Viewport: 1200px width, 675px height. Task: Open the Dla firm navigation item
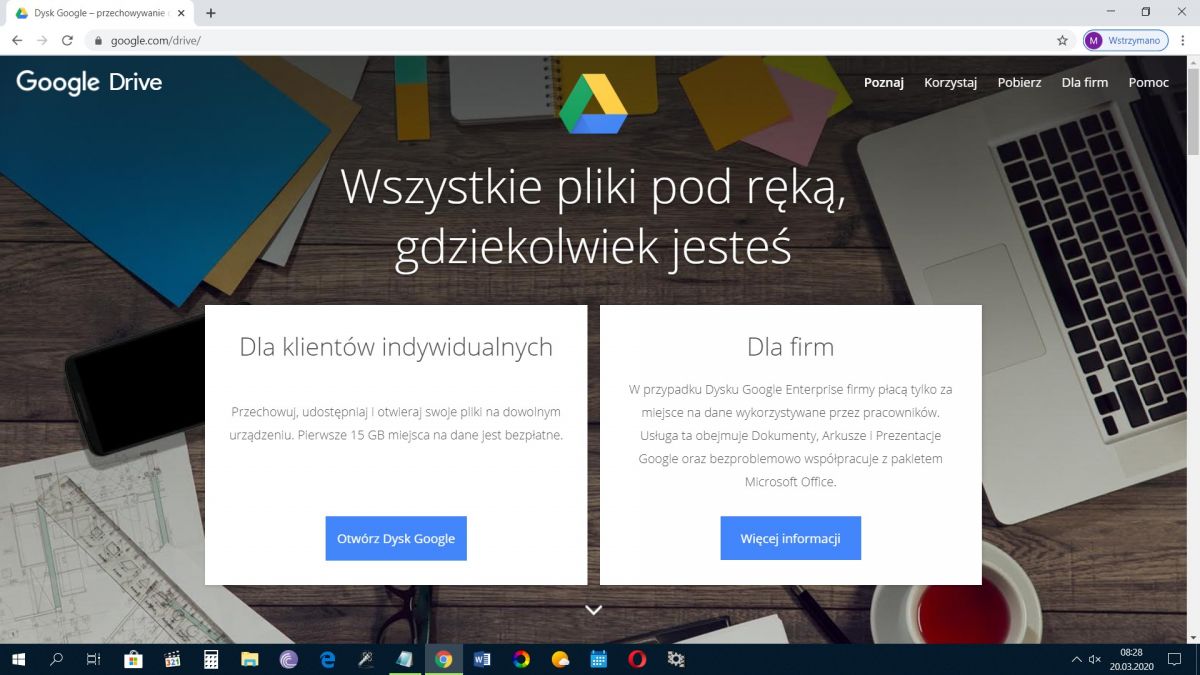point(1085,82)
